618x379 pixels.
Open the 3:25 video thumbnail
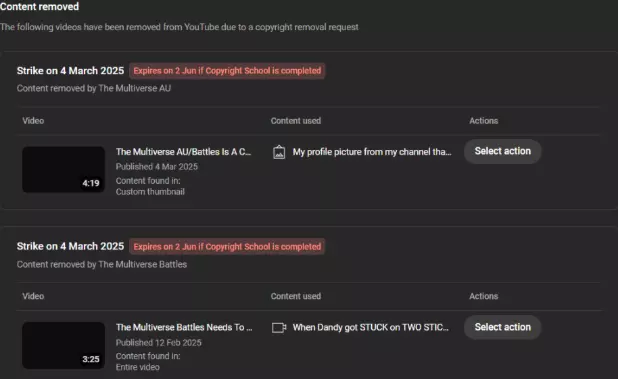[63, 345]
